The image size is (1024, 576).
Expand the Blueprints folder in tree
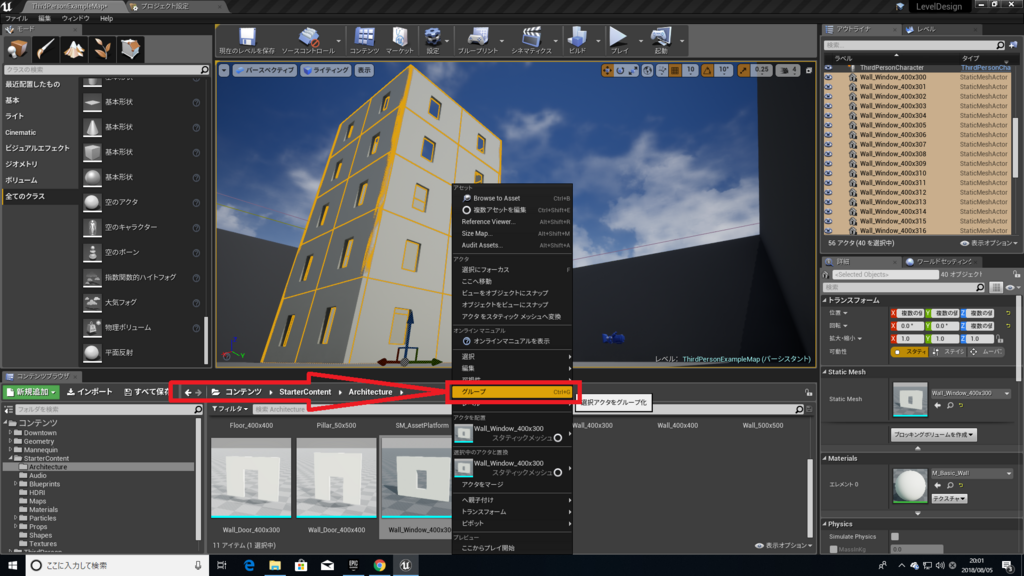coord(16,484)
